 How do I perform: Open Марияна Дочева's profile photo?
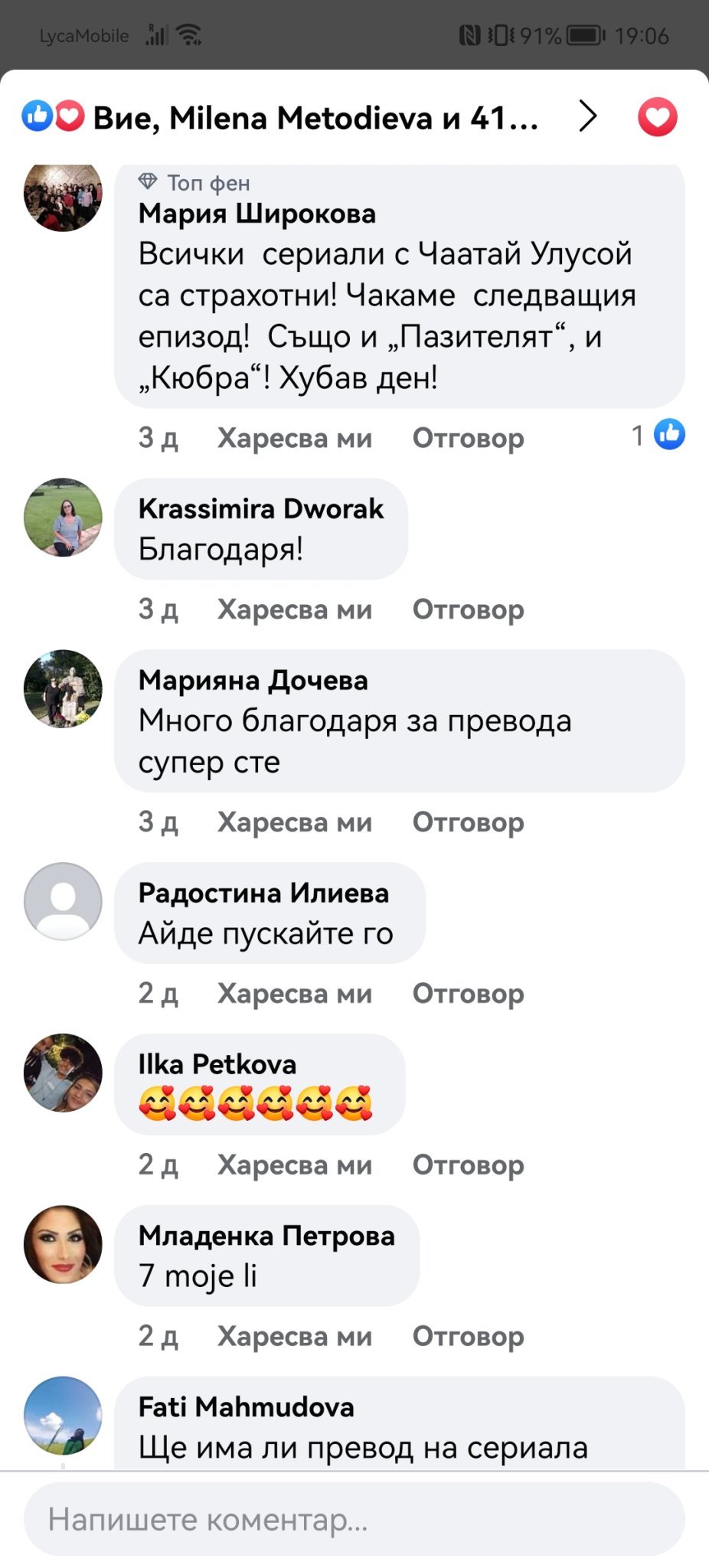point(63,689)
